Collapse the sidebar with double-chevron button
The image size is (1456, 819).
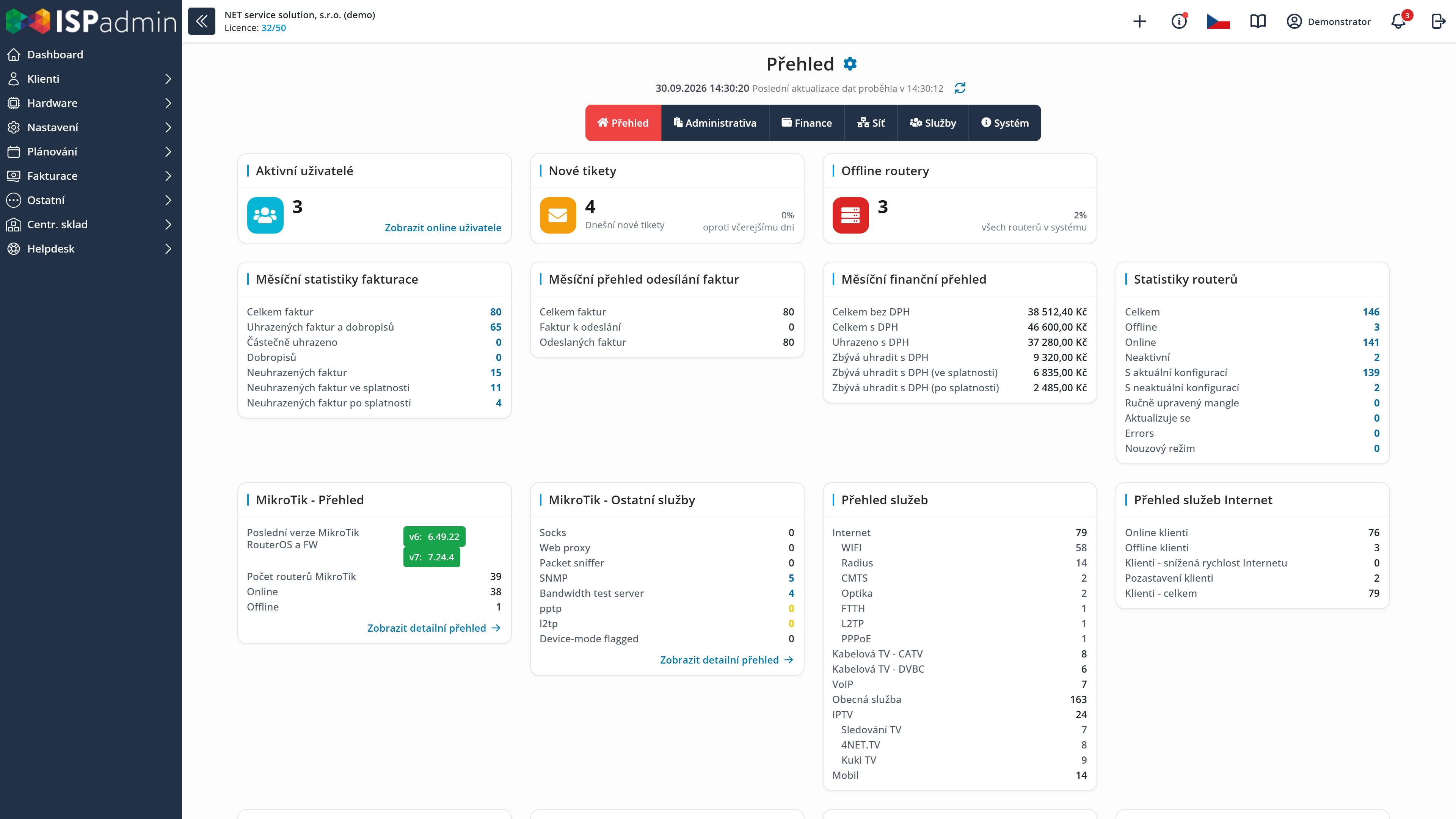pyautogui.click(x=201, y=22)
